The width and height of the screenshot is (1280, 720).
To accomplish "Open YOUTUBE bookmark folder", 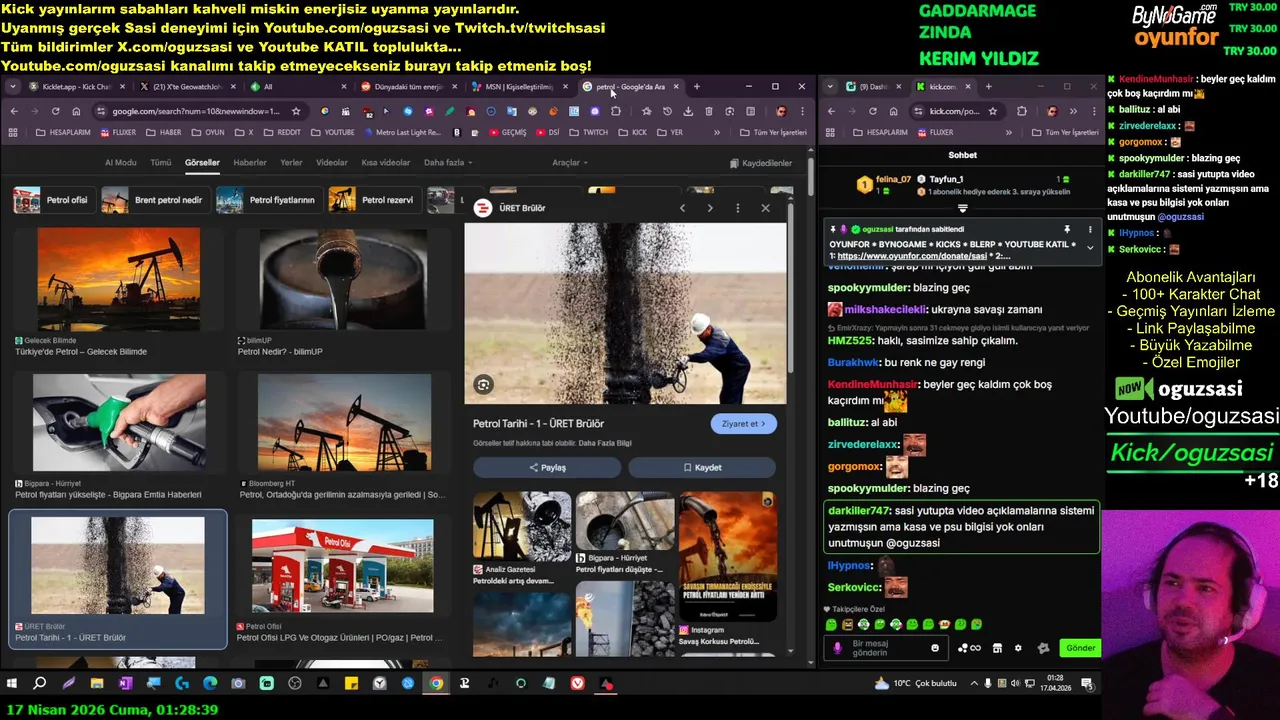I will tap(332, 132).
